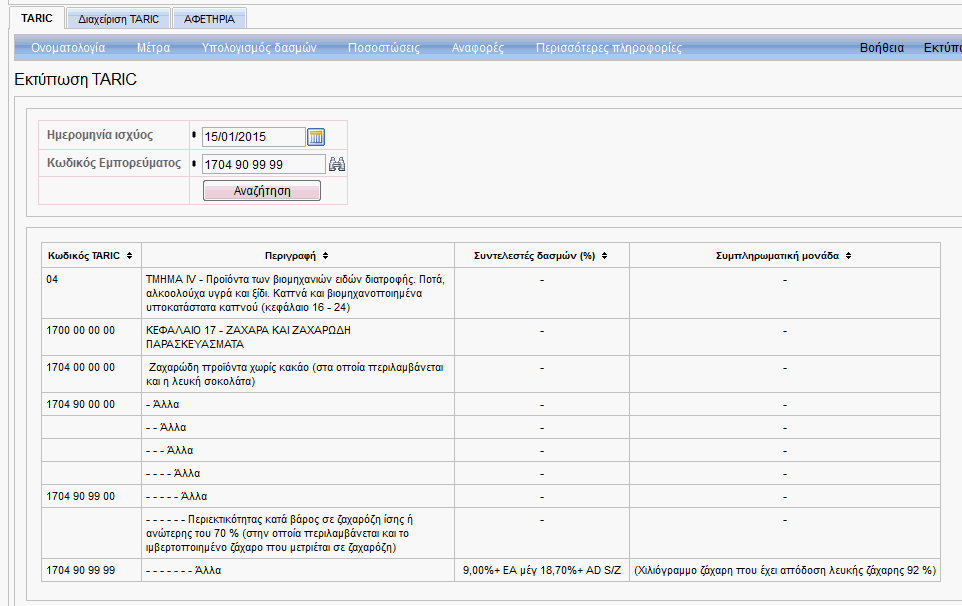Expand the Περισσότερες πληροφορίες menu

[x=608, y=48]
